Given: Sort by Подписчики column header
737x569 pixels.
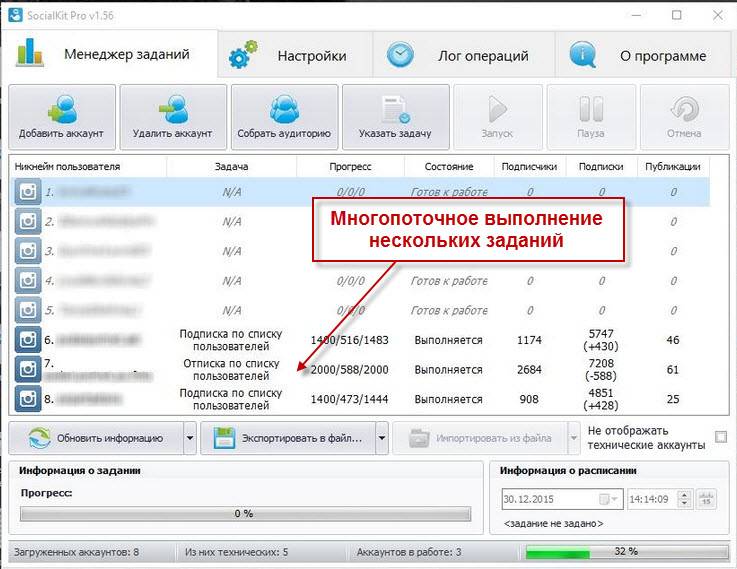Looking at the screenshot, I should tap(529, 166).
